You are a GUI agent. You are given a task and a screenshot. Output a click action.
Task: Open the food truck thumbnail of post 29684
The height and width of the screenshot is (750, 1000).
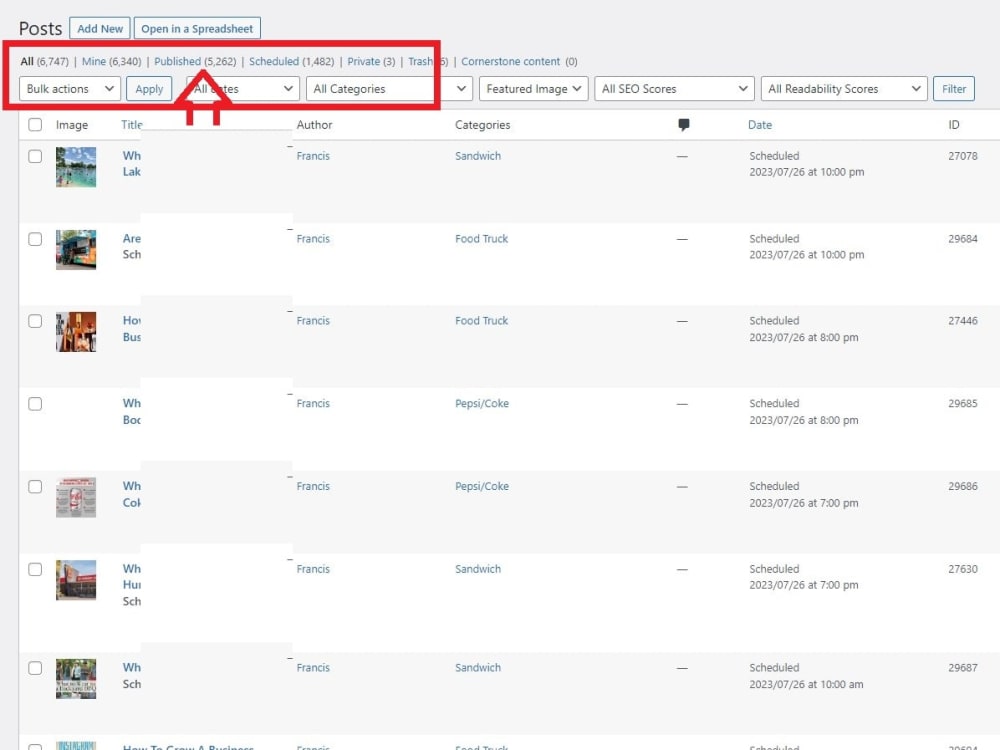tap(76, 249)
